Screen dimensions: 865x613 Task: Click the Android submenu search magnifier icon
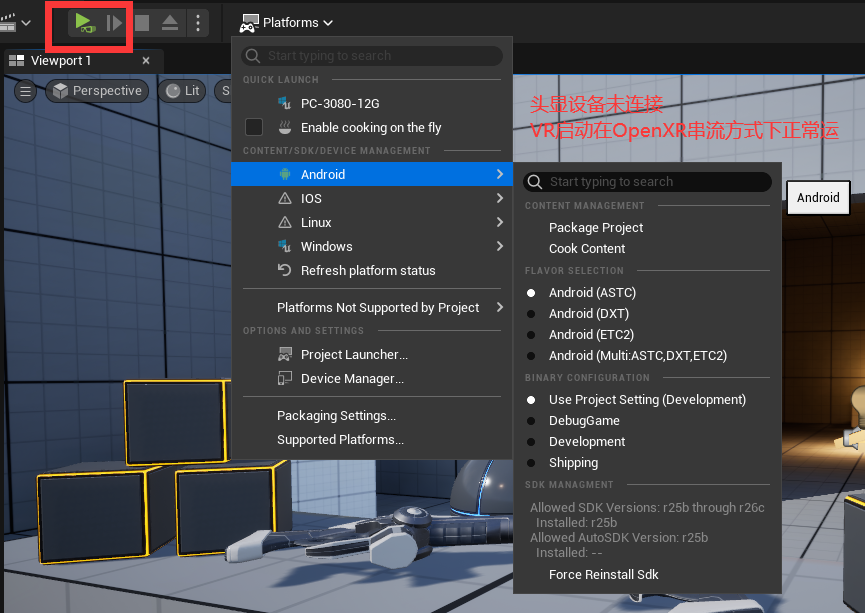pyautogui.click(x=535, y=182)
